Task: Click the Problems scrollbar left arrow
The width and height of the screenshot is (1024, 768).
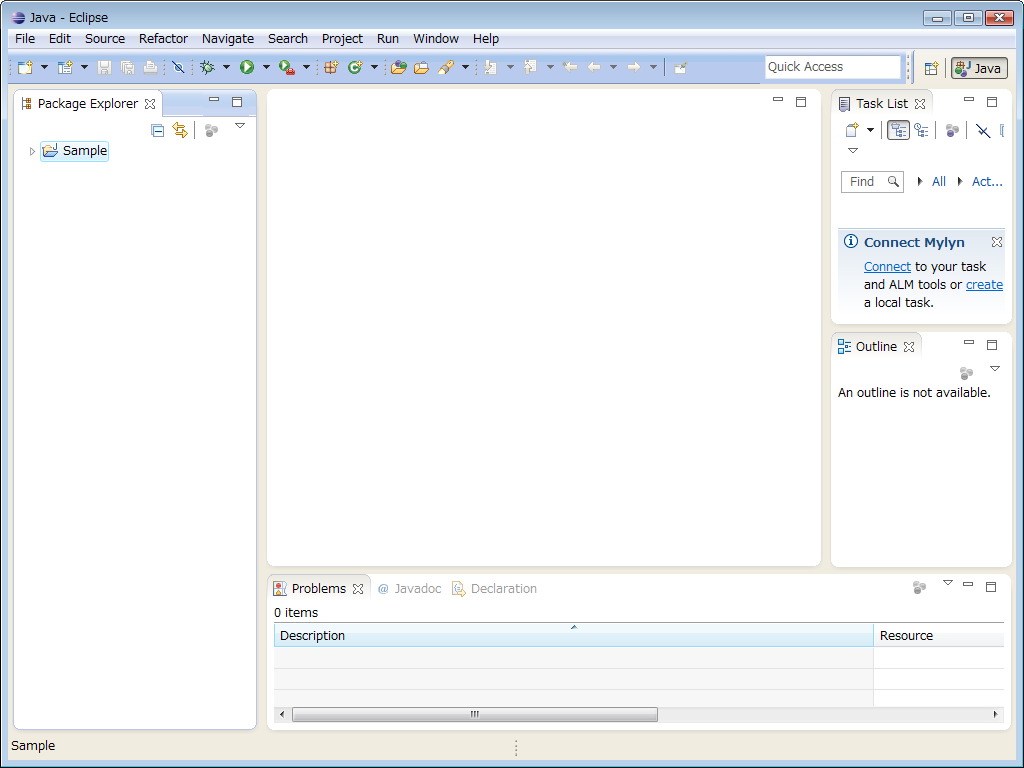Action: click(x=281, y=714)
